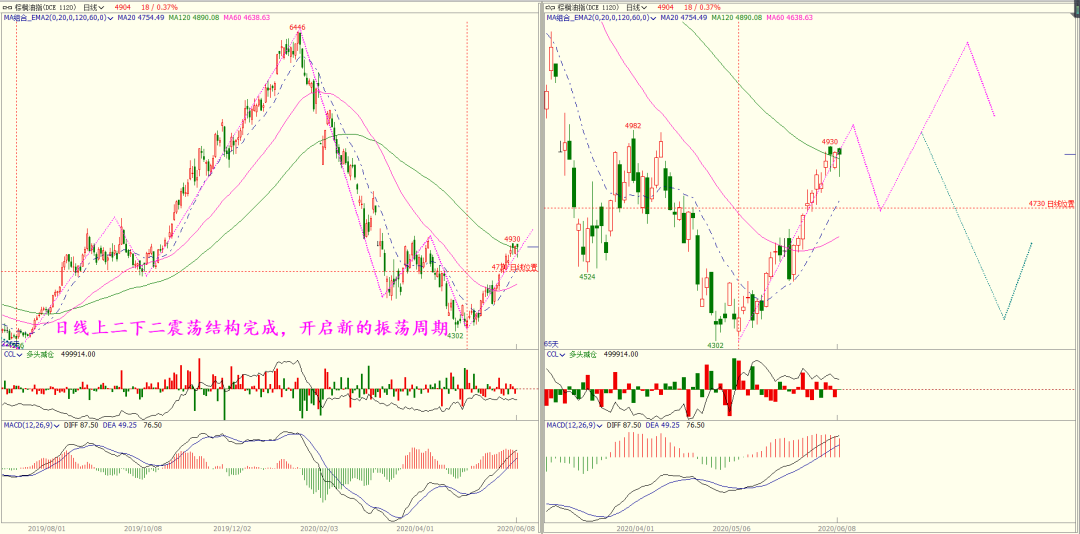Click DIFF 87.50 in left MACD panel
The height and width of the screenshot is (534, 1080).
pos(81,426)
